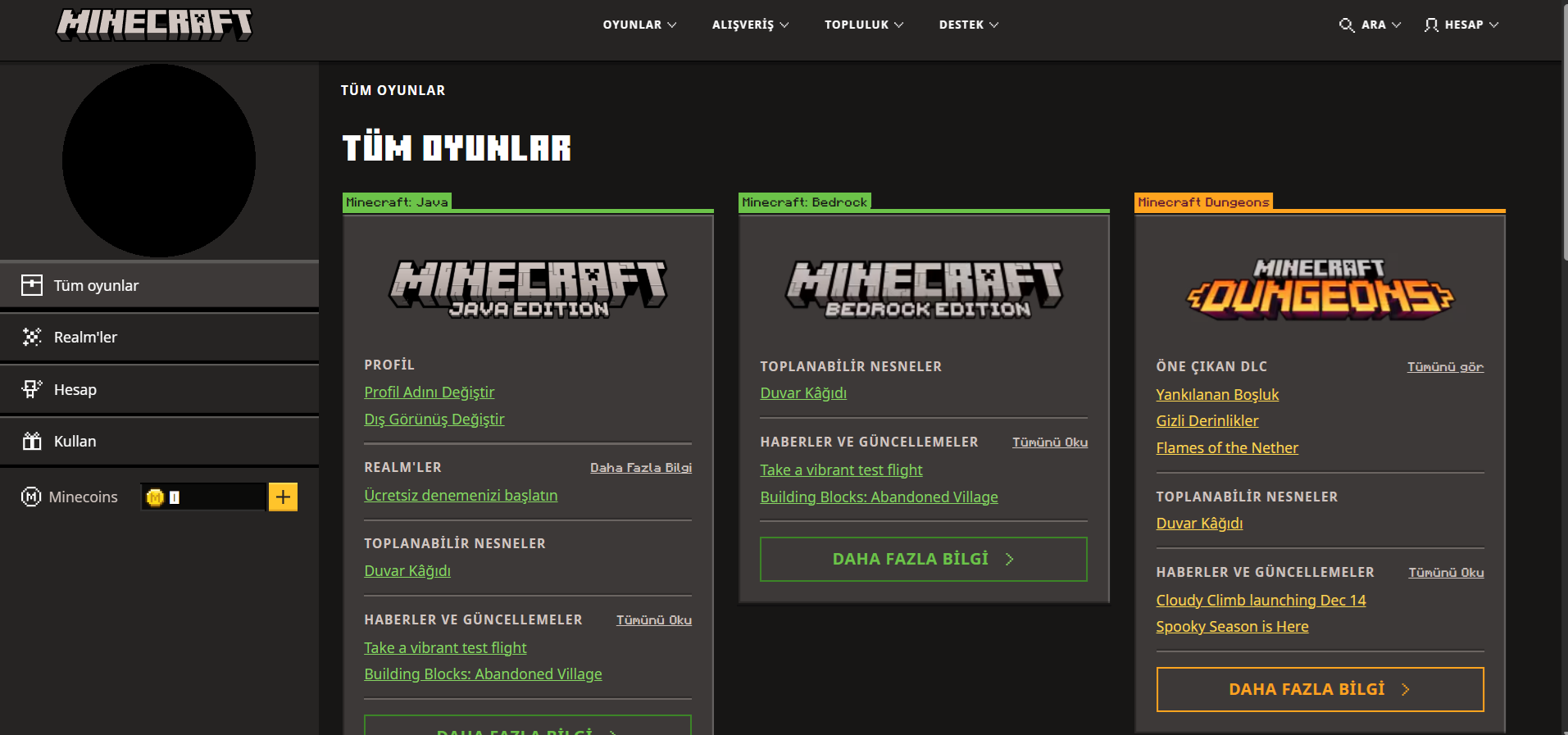Click the Realm'ler sidebar icon
Viewport: 1568px width, 735px height.
32,337
